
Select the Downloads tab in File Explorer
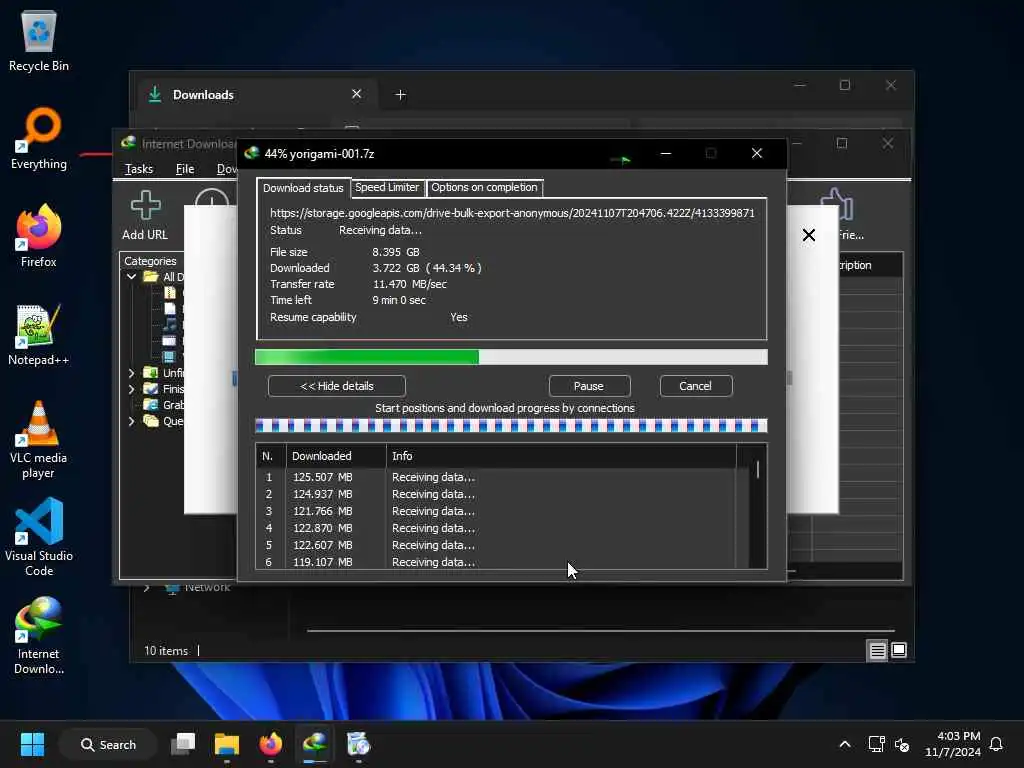pyautogui.click(x=255, y=95)
